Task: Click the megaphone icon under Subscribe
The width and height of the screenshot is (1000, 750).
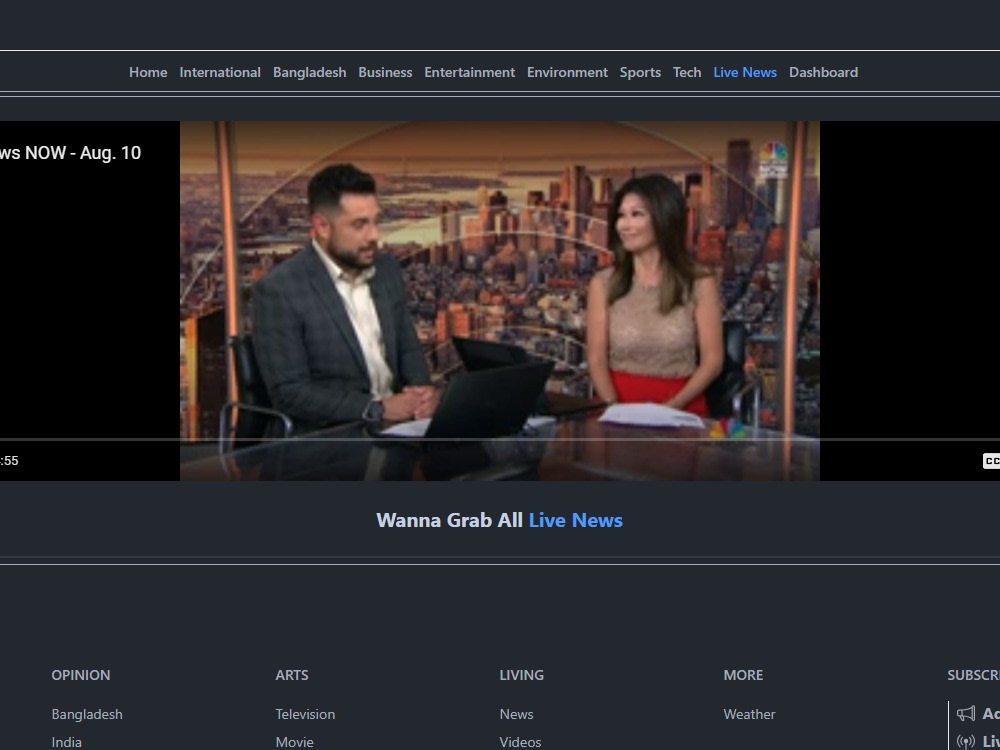Action: tap(966, 714)
